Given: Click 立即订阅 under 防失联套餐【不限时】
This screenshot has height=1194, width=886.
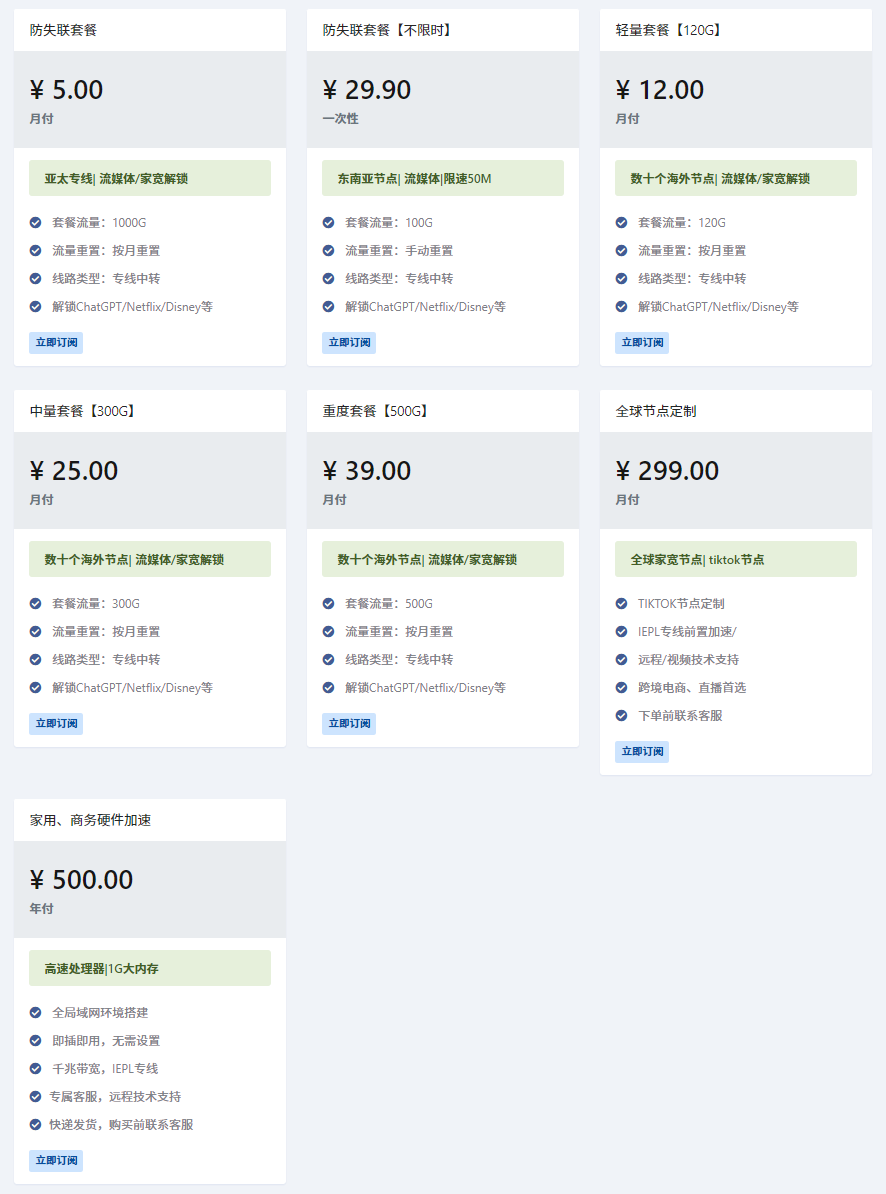Looking at the screenshot, I should [349, 343].
